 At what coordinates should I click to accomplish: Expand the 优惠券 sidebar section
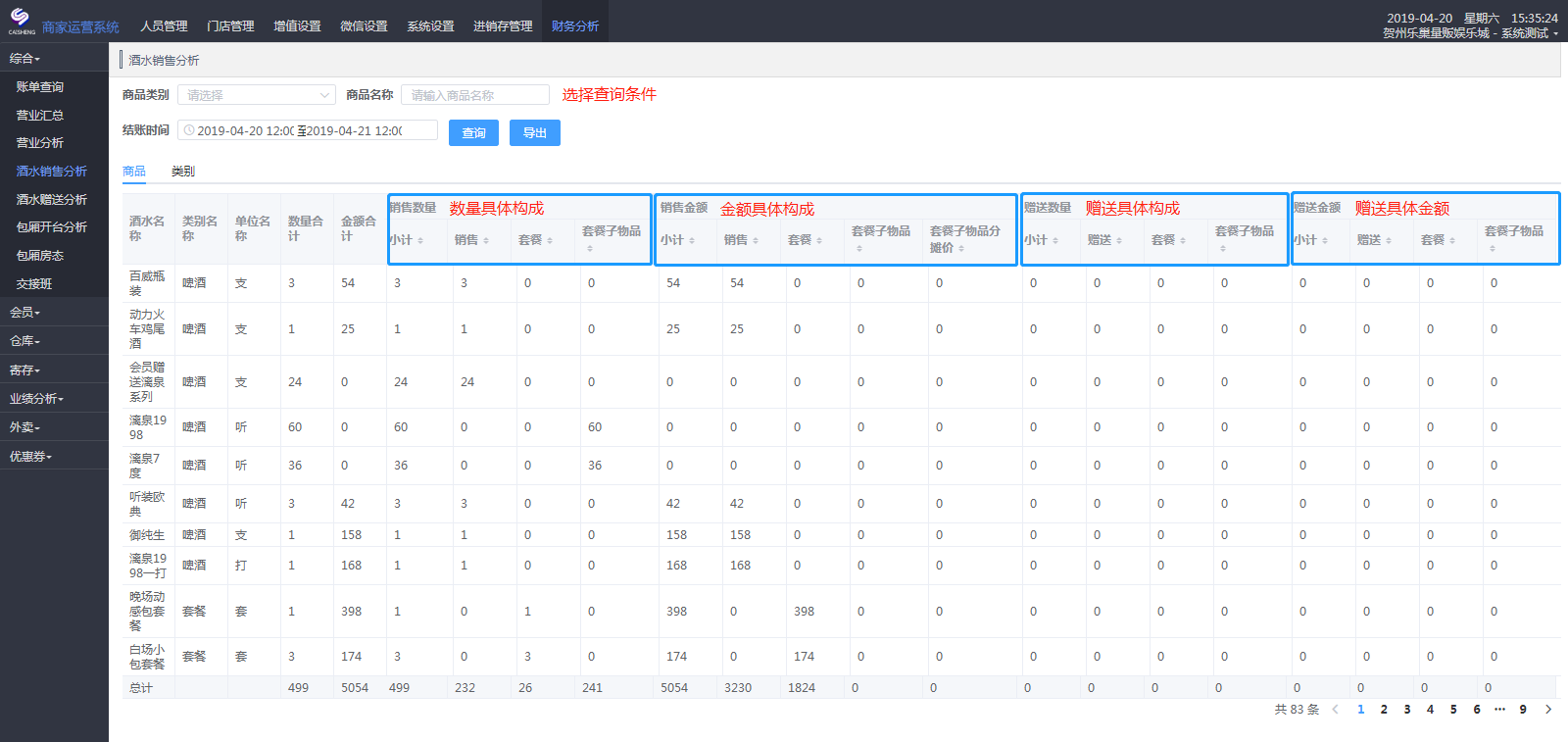54,457
